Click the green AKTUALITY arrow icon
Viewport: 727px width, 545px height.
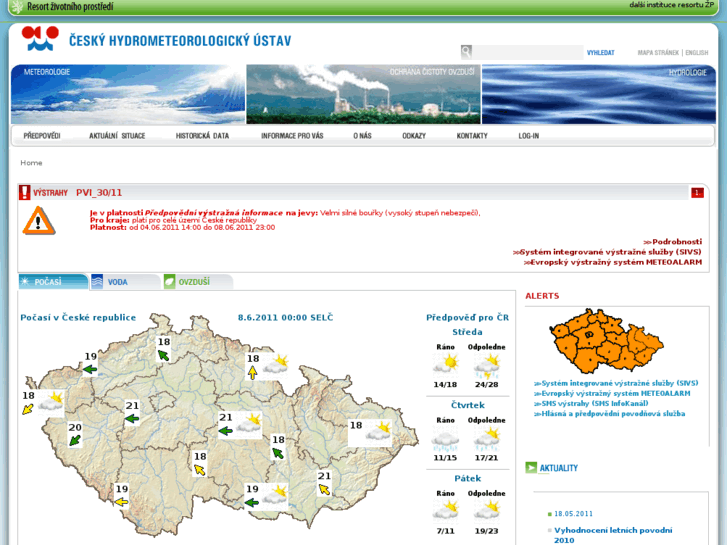(x=531, y=468)
